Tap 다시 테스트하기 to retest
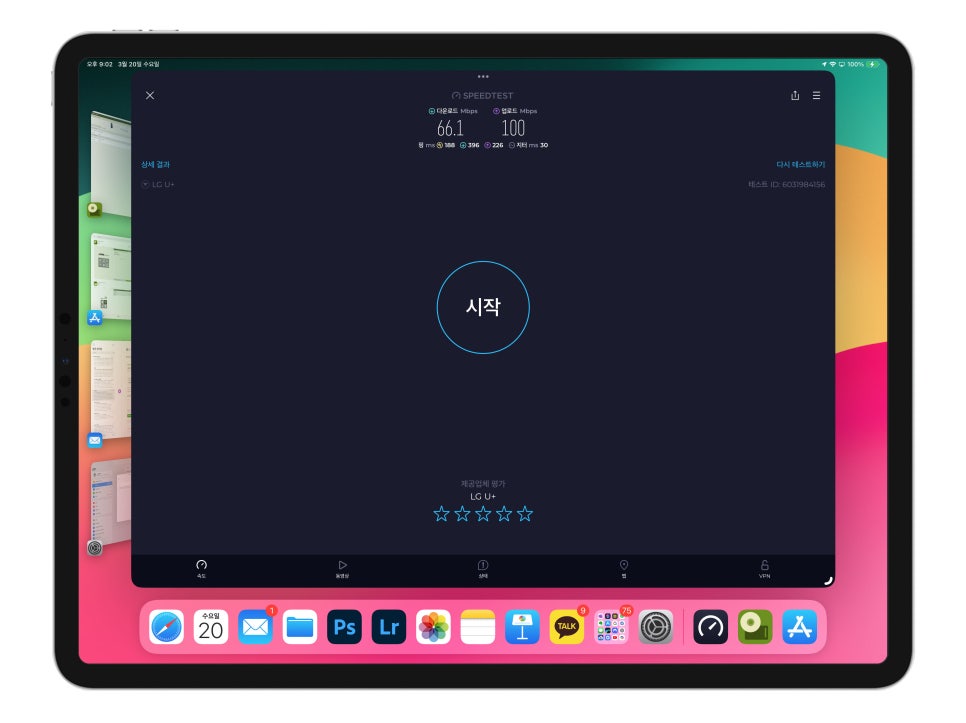Viewport: 966px width, 723px height. (800, 164)
